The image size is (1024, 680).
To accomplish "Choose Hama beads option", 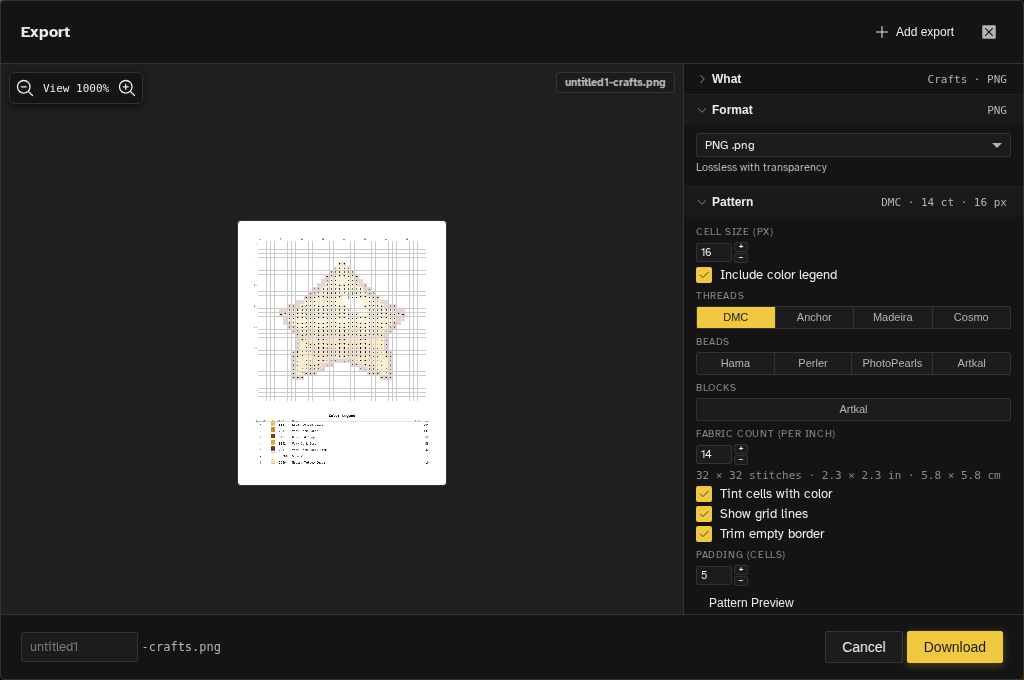I will [x=735, y=363].
